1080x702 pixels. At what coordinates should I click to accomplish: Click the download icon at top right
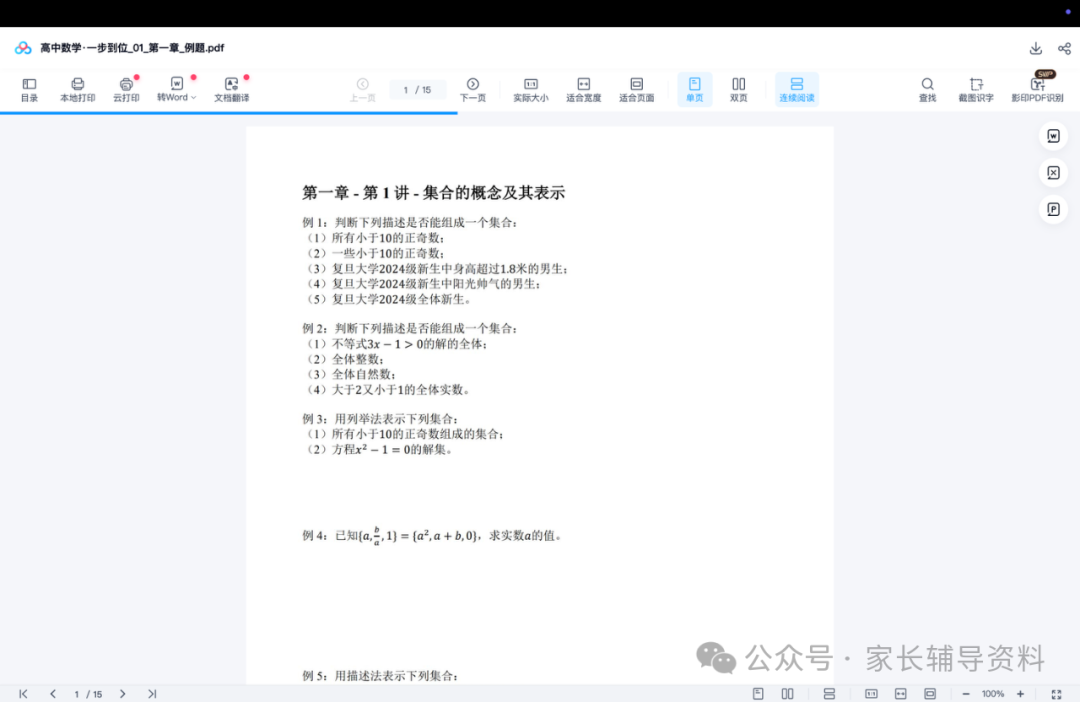[1035, 48]
